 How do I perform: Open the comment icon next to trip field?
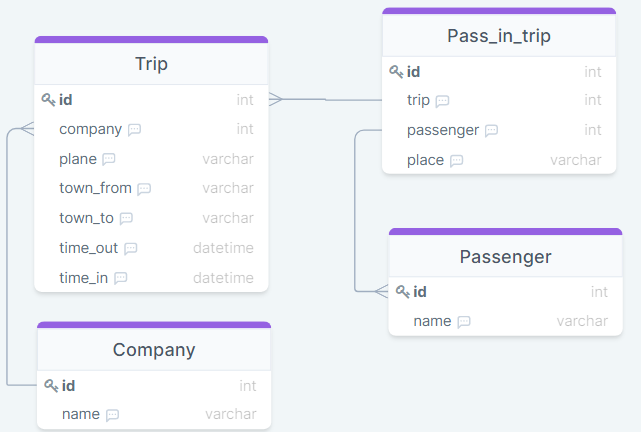point(442,101)
